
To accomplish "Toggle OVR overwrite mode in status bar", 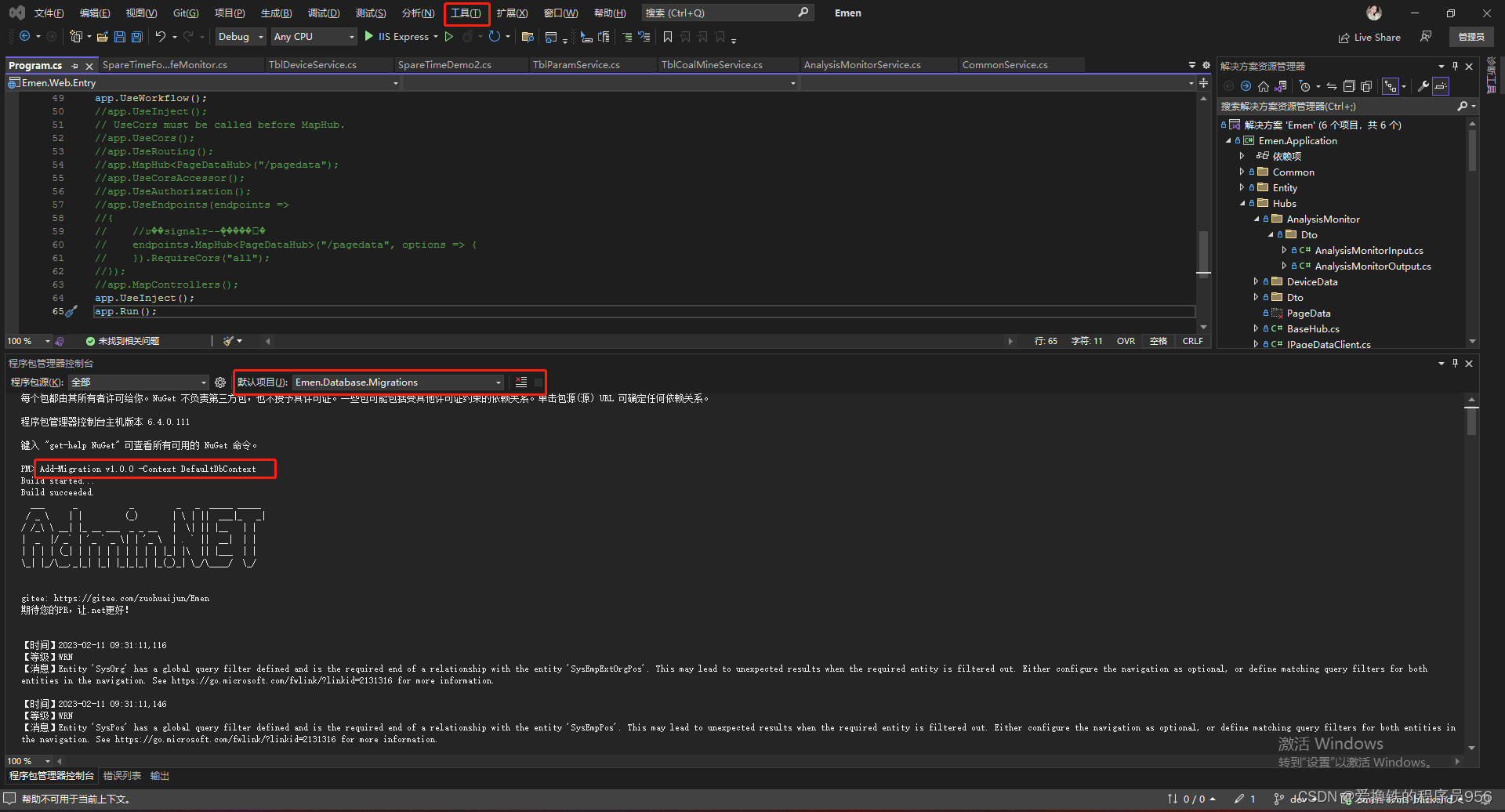I will point(1126,340).
